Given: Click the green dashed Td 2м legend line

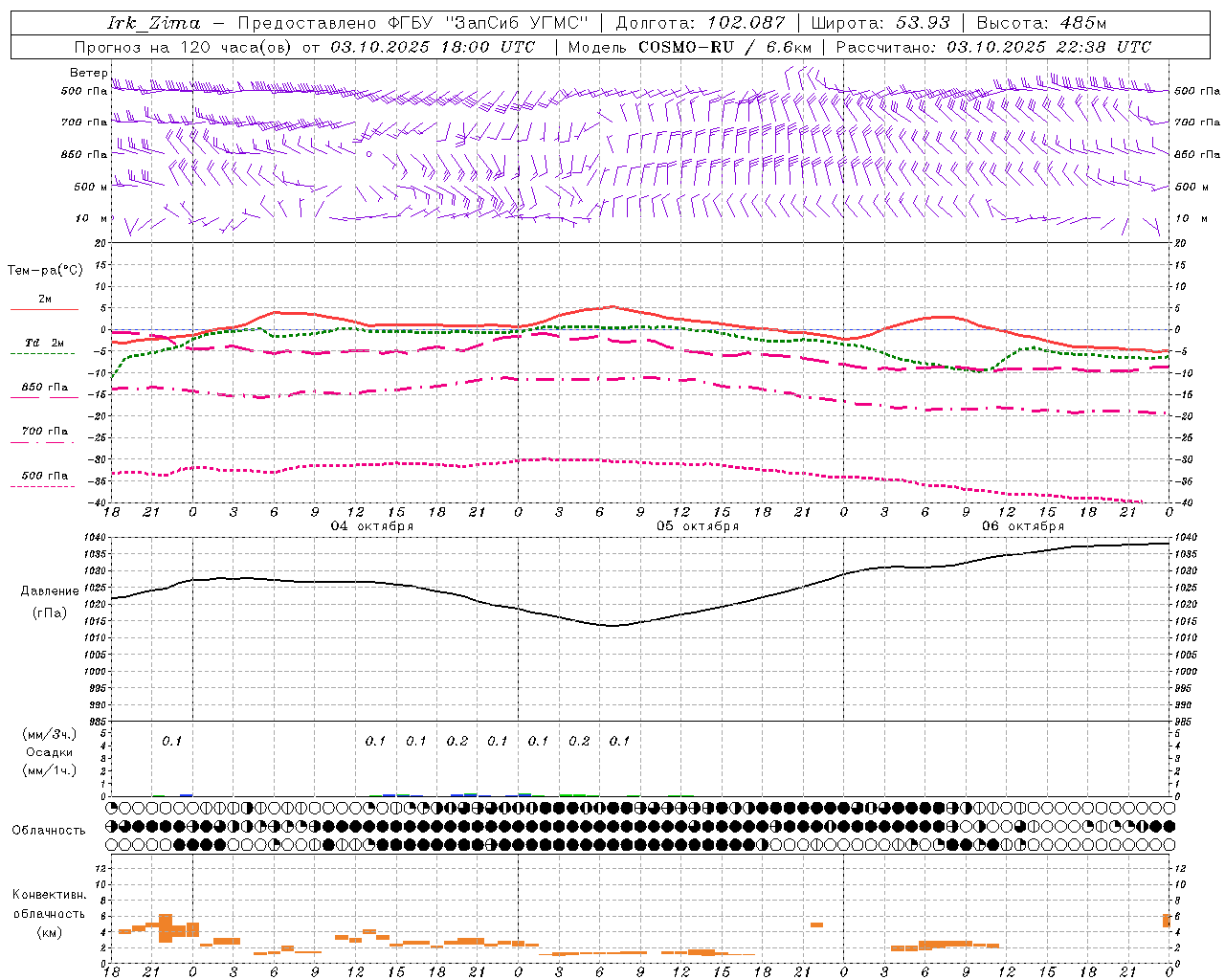Looking at the screenshot, I should 42,354.
